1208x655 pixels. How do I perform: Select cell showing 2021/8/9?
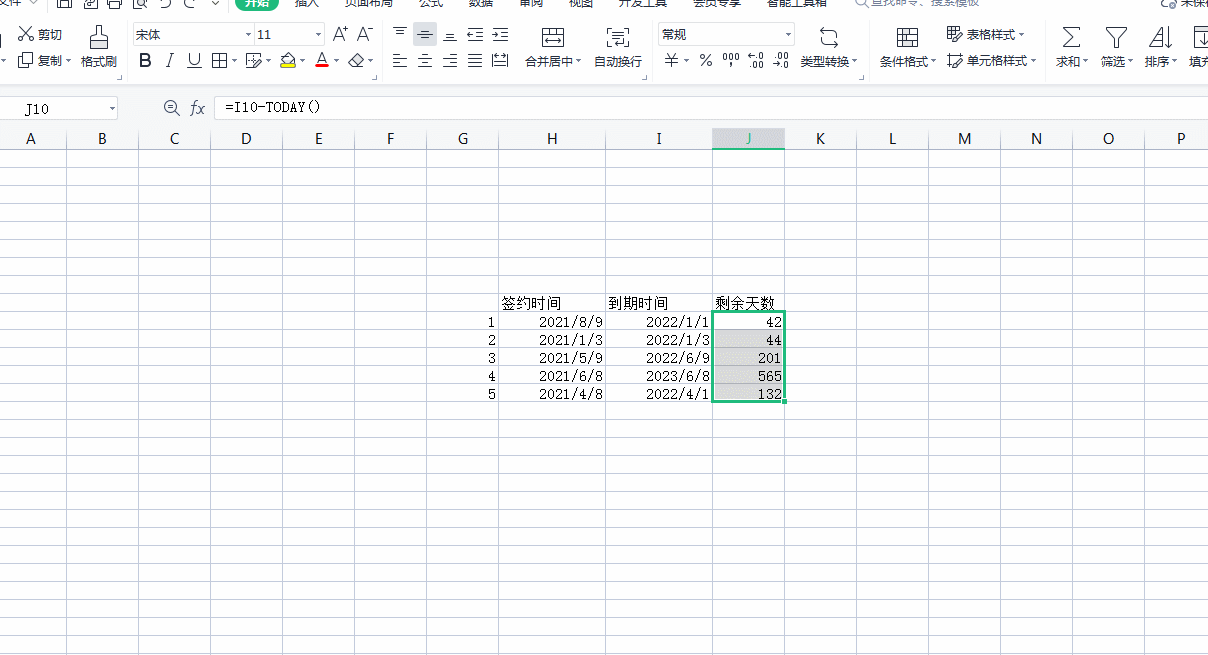coord(552,322)
